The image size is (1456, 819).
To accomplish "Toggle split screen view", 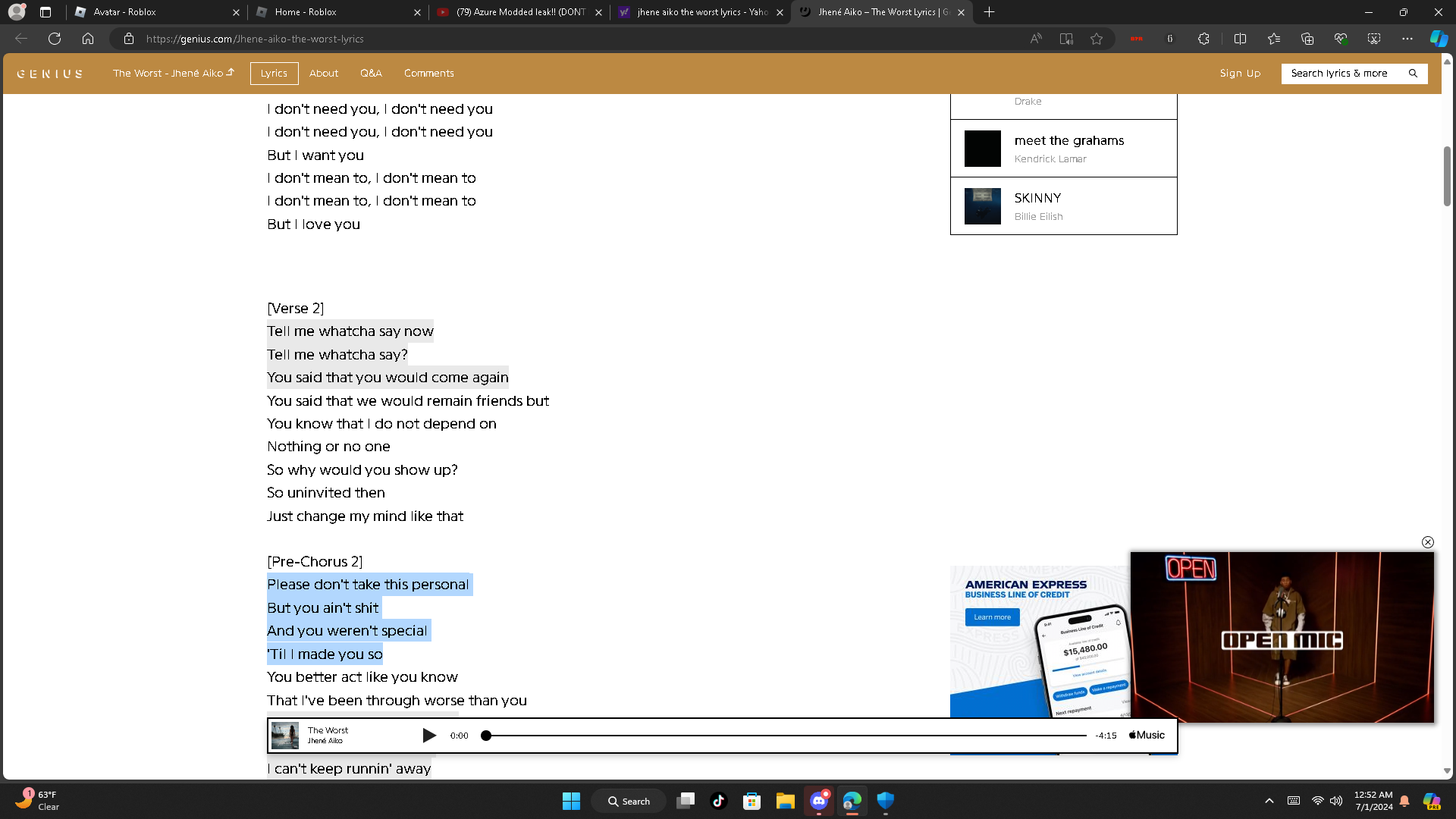I will click(x=1241, y=39).
